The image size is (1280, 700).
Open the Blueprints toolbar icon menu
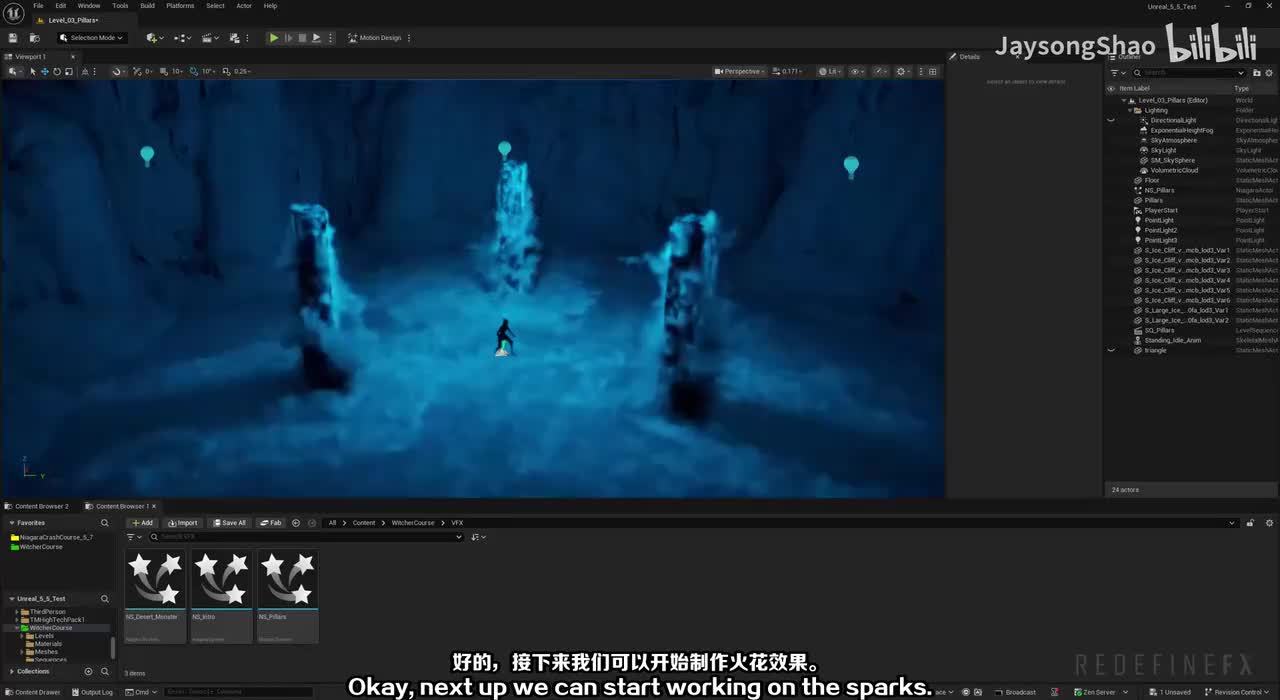click(x=182, y=38)
